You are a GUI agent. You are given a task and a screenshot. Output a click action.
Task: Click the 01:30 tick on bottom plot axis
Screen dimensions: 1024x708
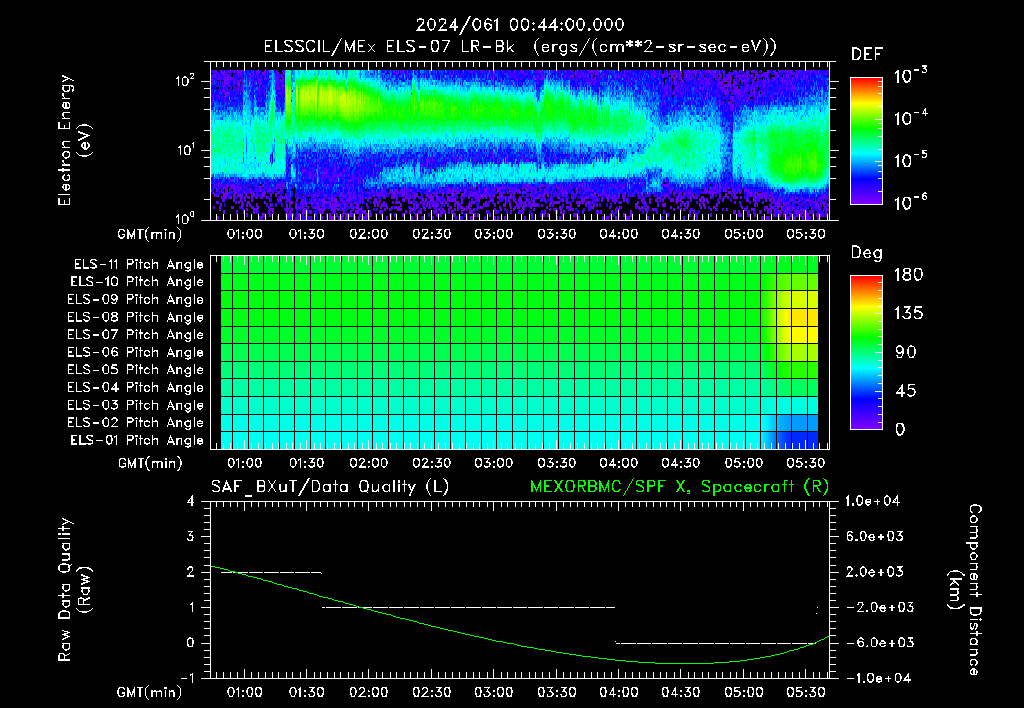coord(306,692)
